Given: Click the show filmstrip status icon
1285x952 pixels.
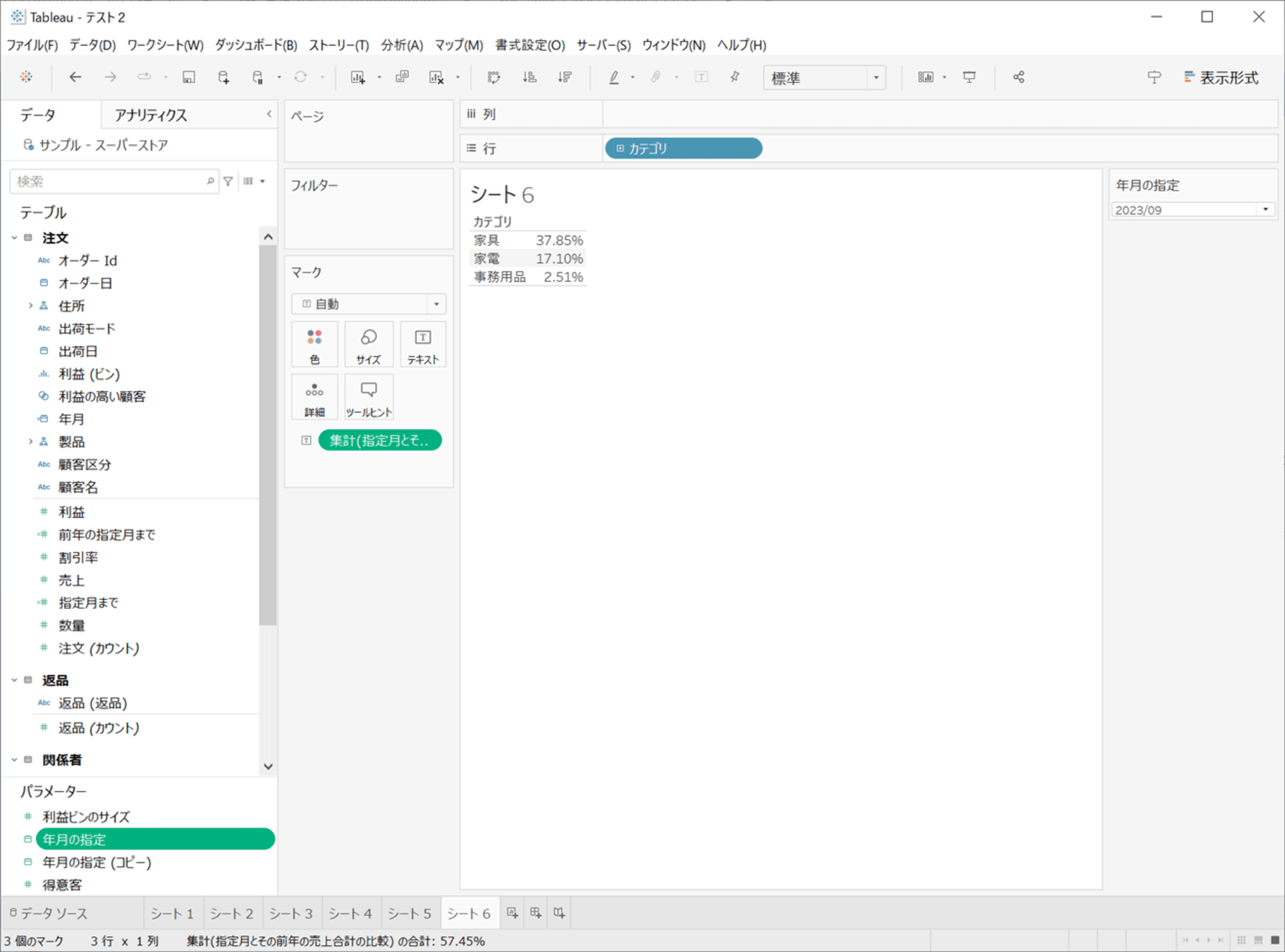Looking at the screenshot, I should click(x=1258, y=940).
